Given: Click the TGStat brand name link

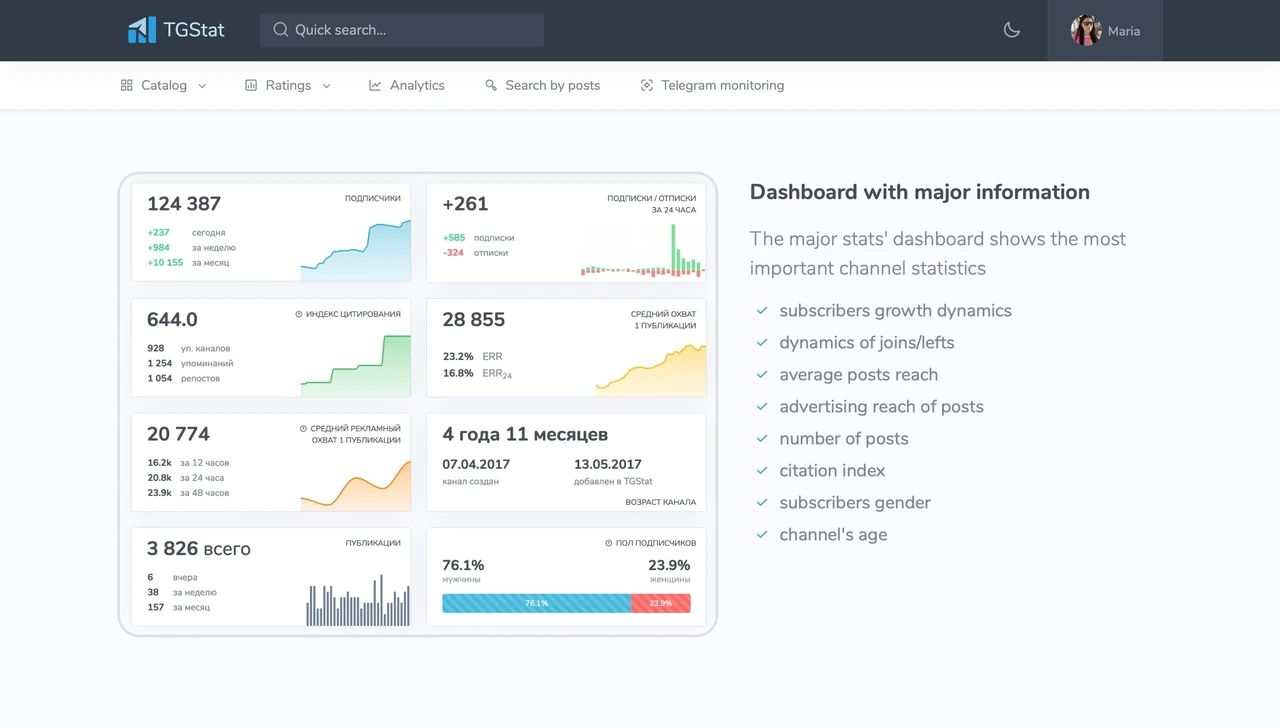Looking at the screenshot, I should tap(193, 30).
